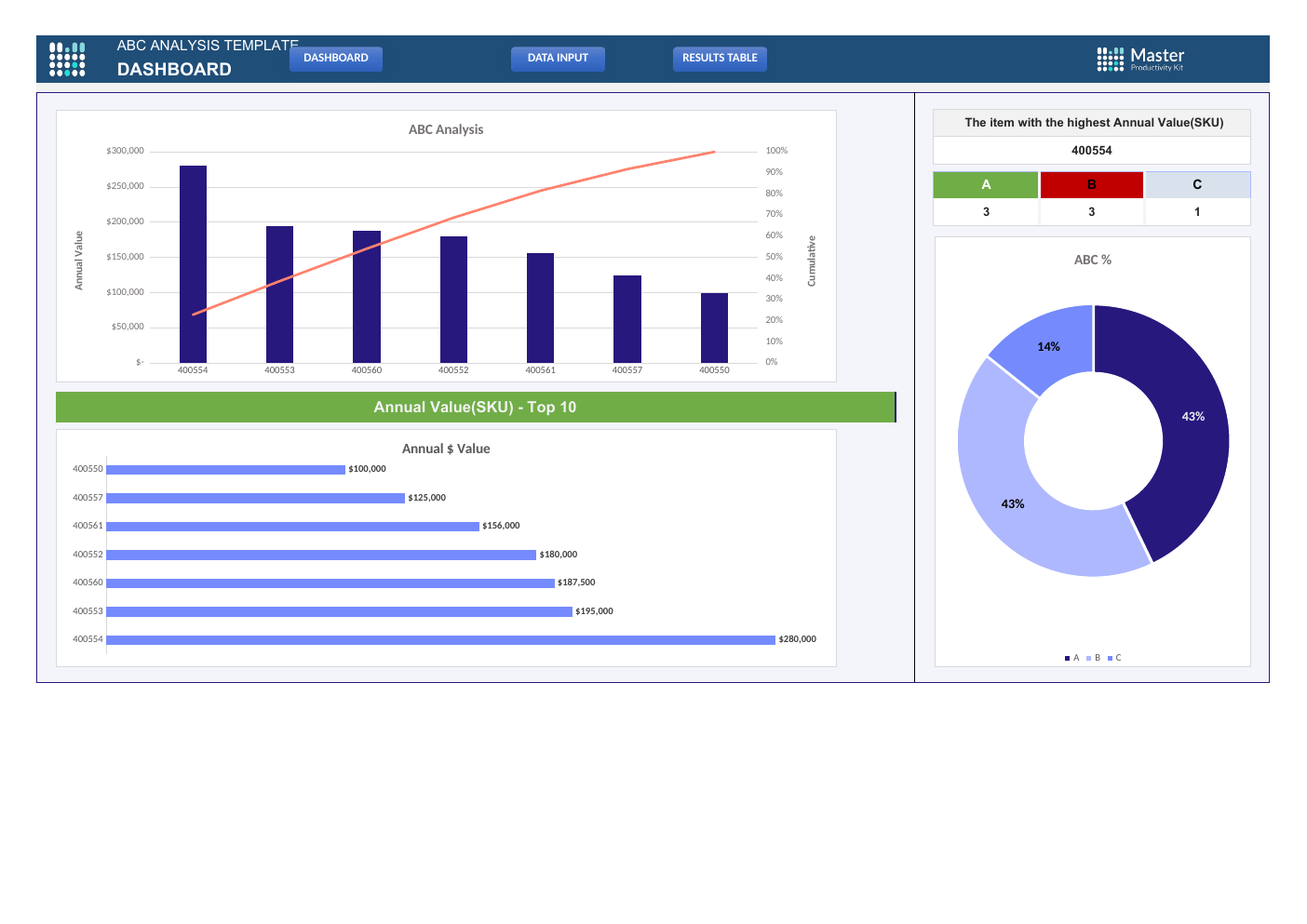Image resolution: width=1307 pixels, height=924 pixels.
Task: Click "The item with the highest Annual Value(SKU)" header
Action: click(1092, 123)
